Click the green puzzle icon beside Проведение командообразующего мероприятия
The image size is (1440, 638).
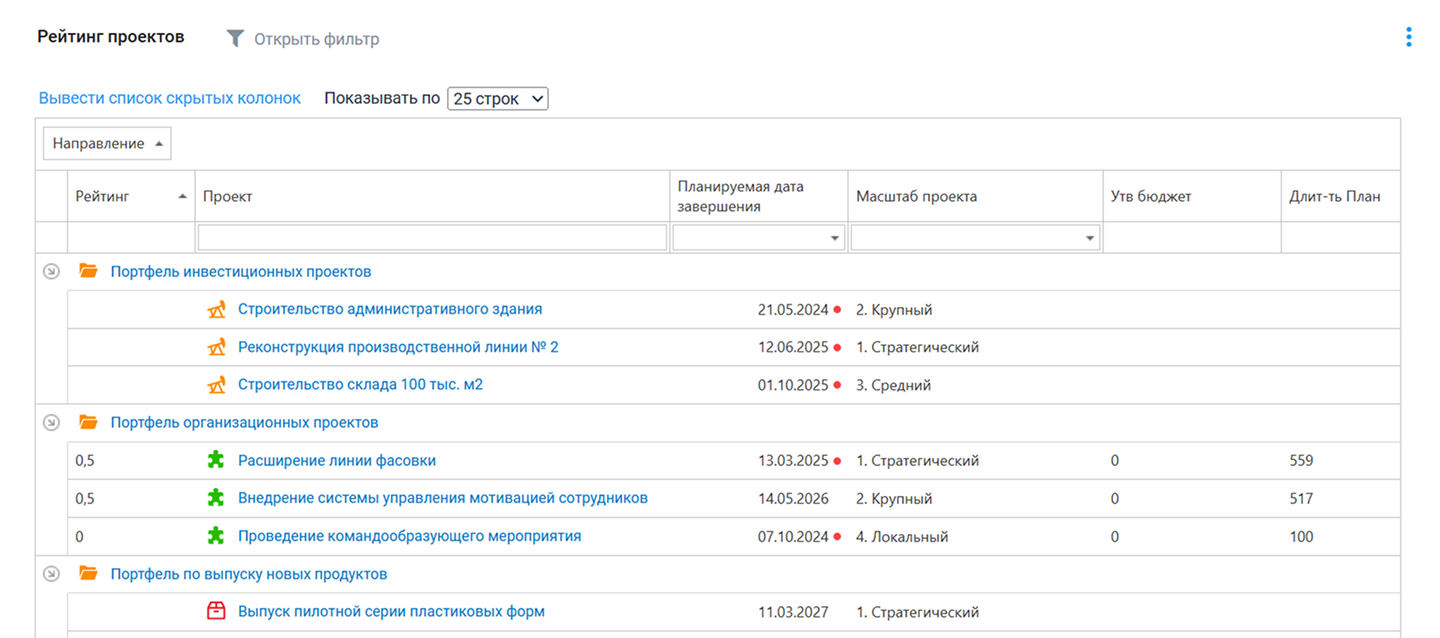(x=216, y=537)
